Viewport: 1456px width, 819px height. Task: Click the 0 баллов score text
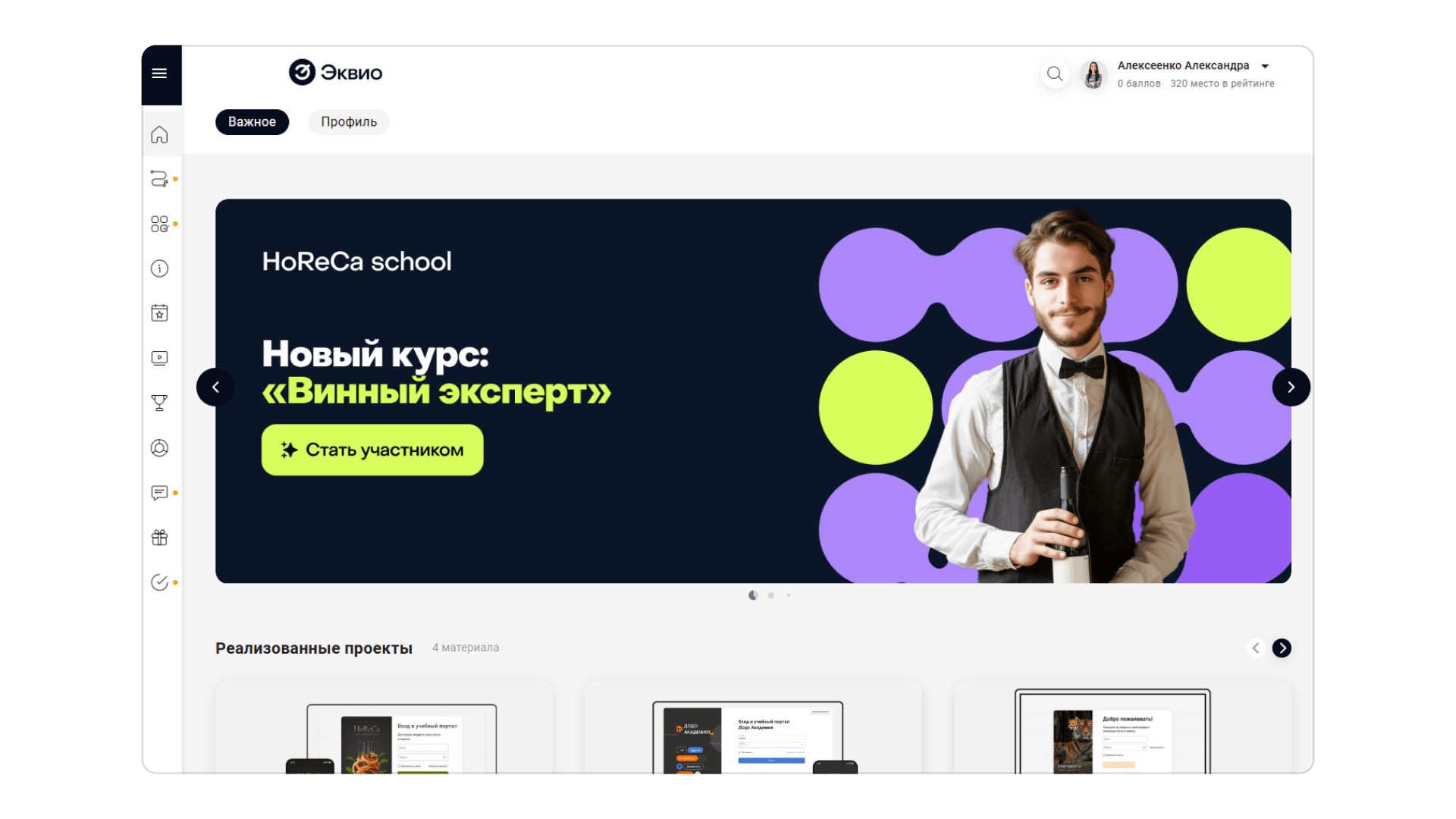coord(1139,83)
